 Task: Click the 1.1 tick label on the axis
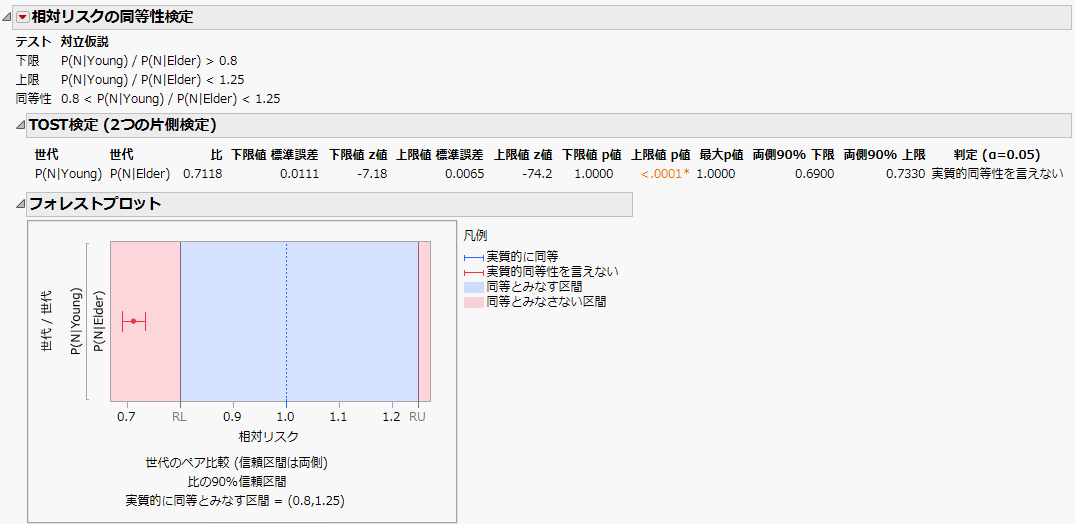tap(339, 416)
